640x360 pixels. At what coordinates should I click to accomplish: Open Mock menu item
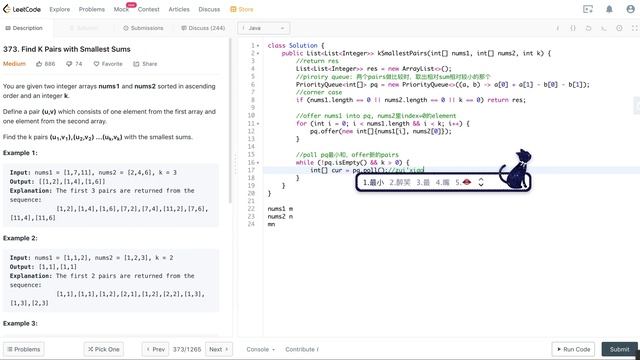tap(121, 9)
